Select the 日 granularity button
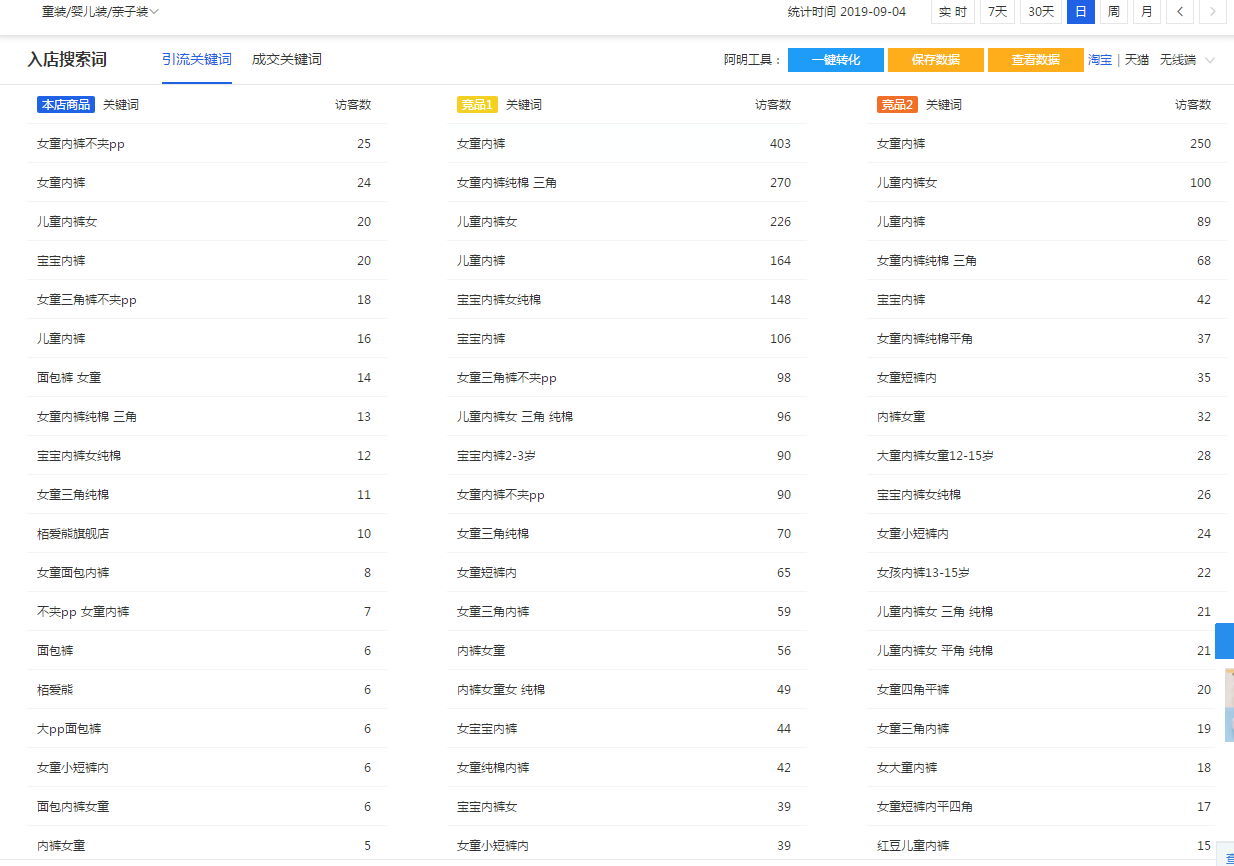 (1080, 12)
